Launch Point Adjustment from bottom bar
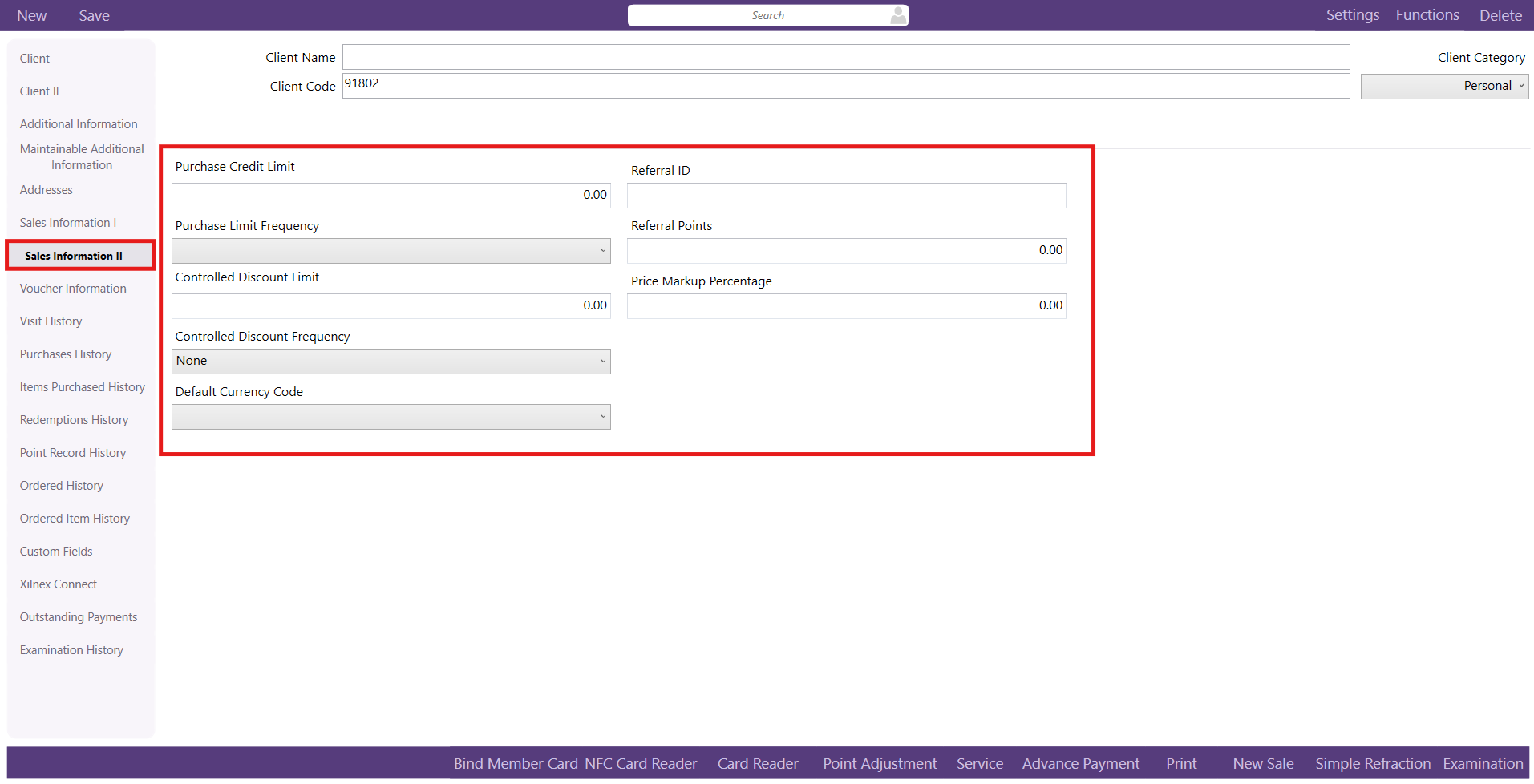Viewport: 1534px width, 784px height. point(879,764)
